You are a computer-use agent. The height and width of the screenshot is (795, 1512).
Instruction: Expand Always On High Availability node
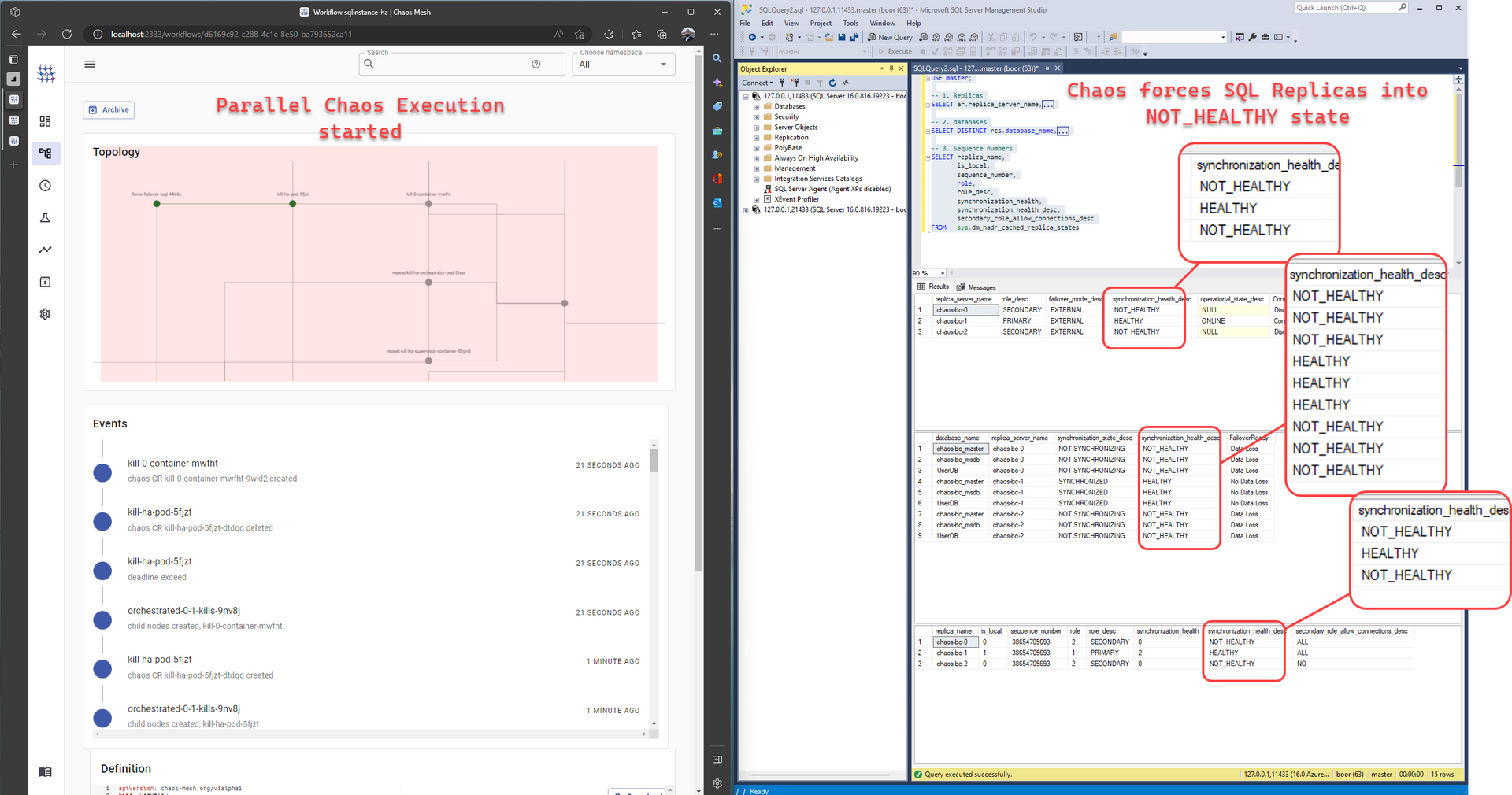pyautogui.click(x=757, y=158)
